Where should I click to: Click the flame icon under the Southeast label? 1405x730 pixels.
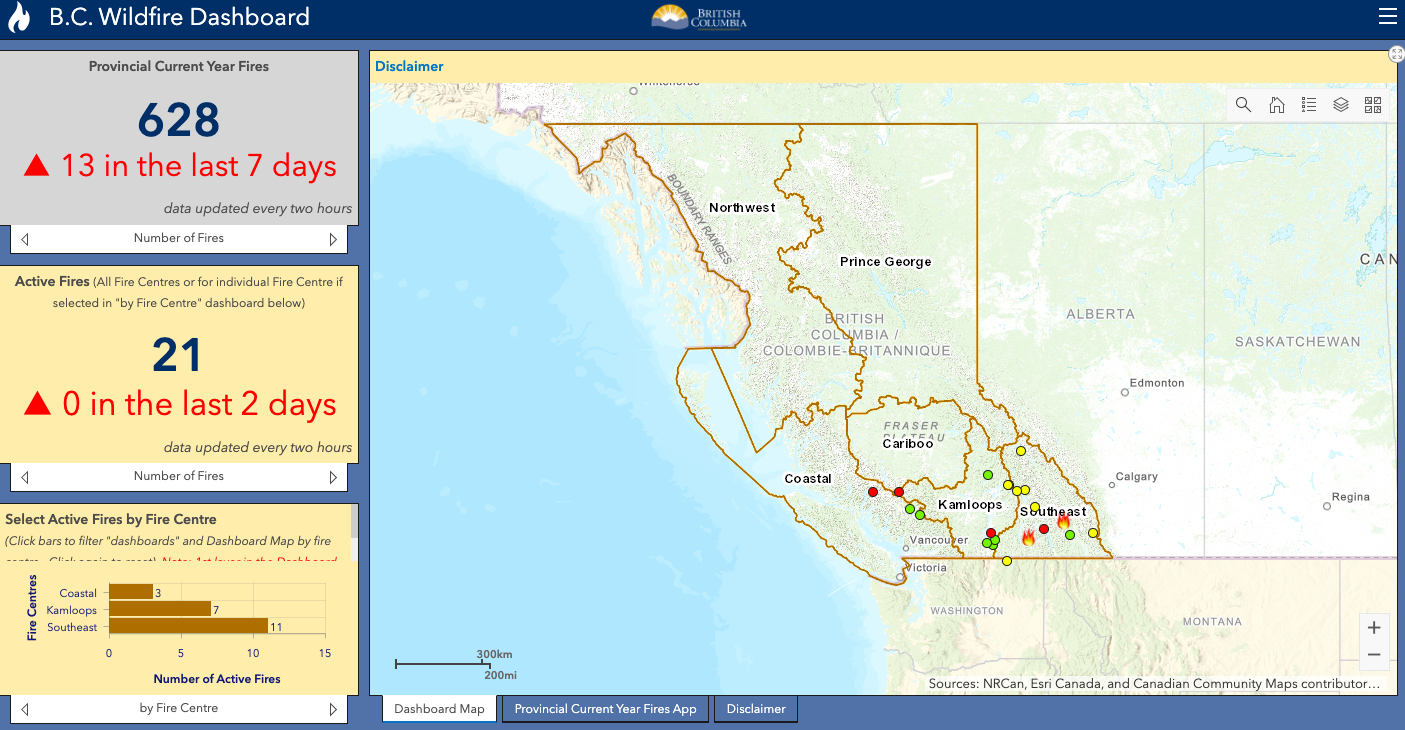click(x=1063, y=522)
